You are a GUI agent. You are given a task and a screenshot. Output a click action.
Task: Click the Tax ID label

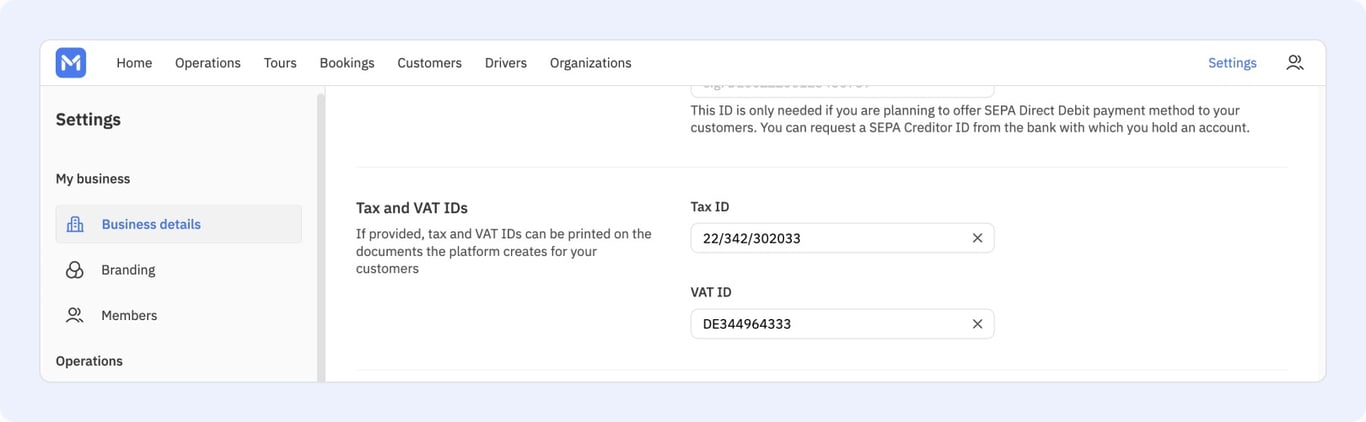coord(710,207)
